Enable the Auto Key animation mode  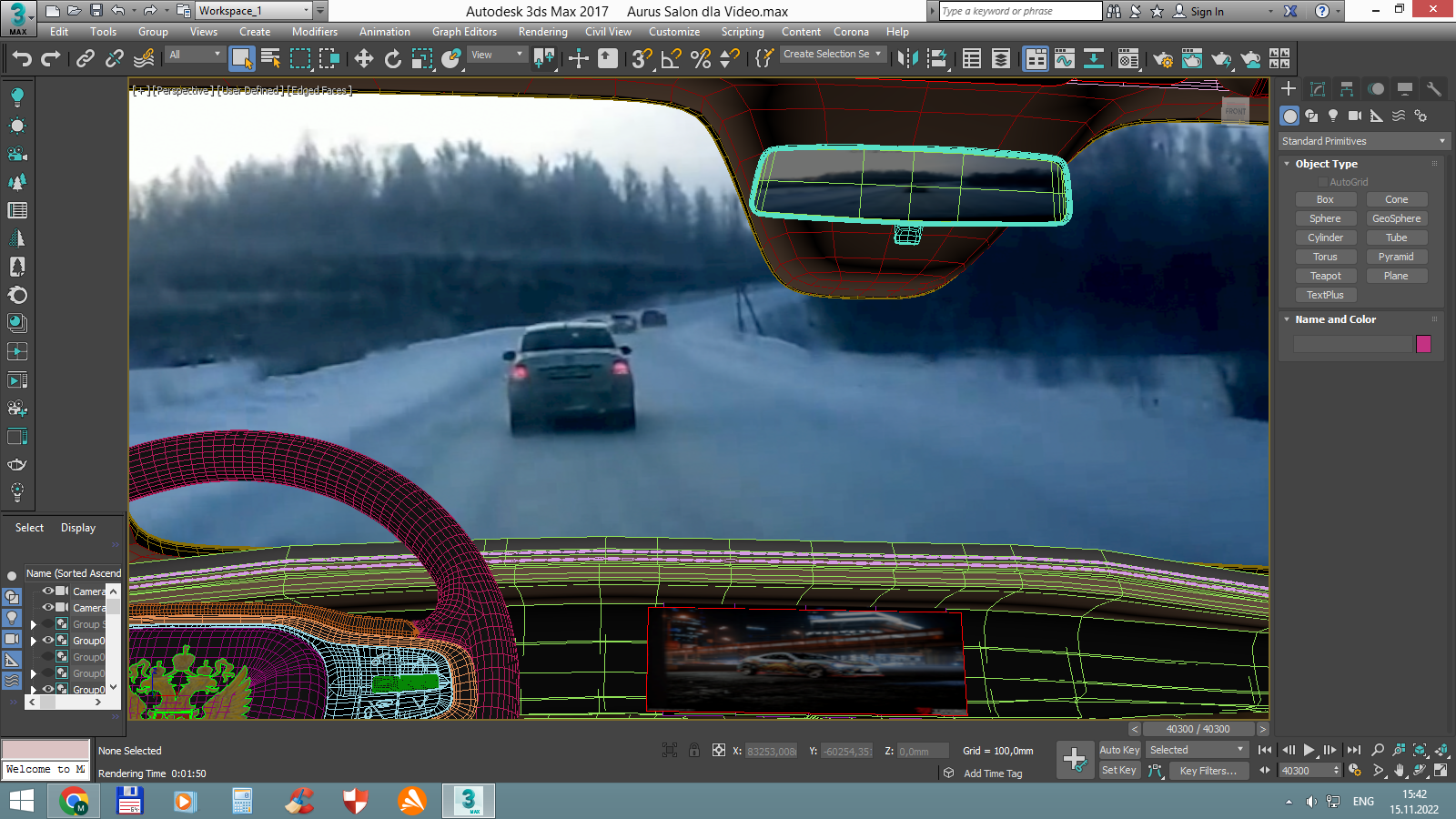(1119, 750)
